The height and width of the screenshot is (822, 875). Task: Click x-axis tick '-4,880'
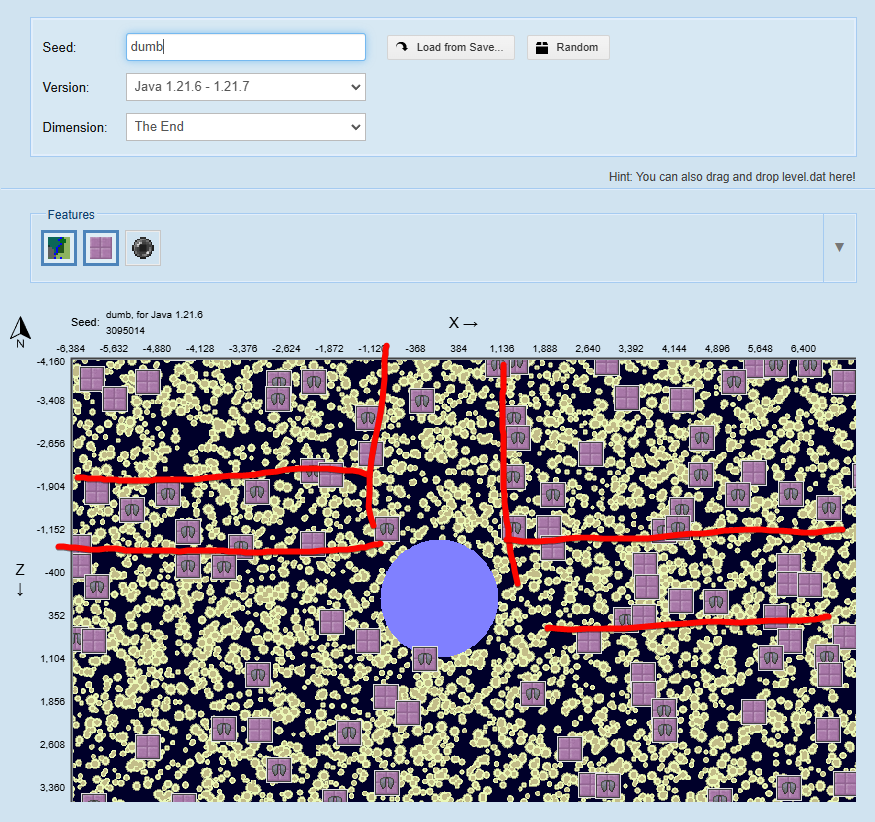pyautogui.click(x=157, y=349)
